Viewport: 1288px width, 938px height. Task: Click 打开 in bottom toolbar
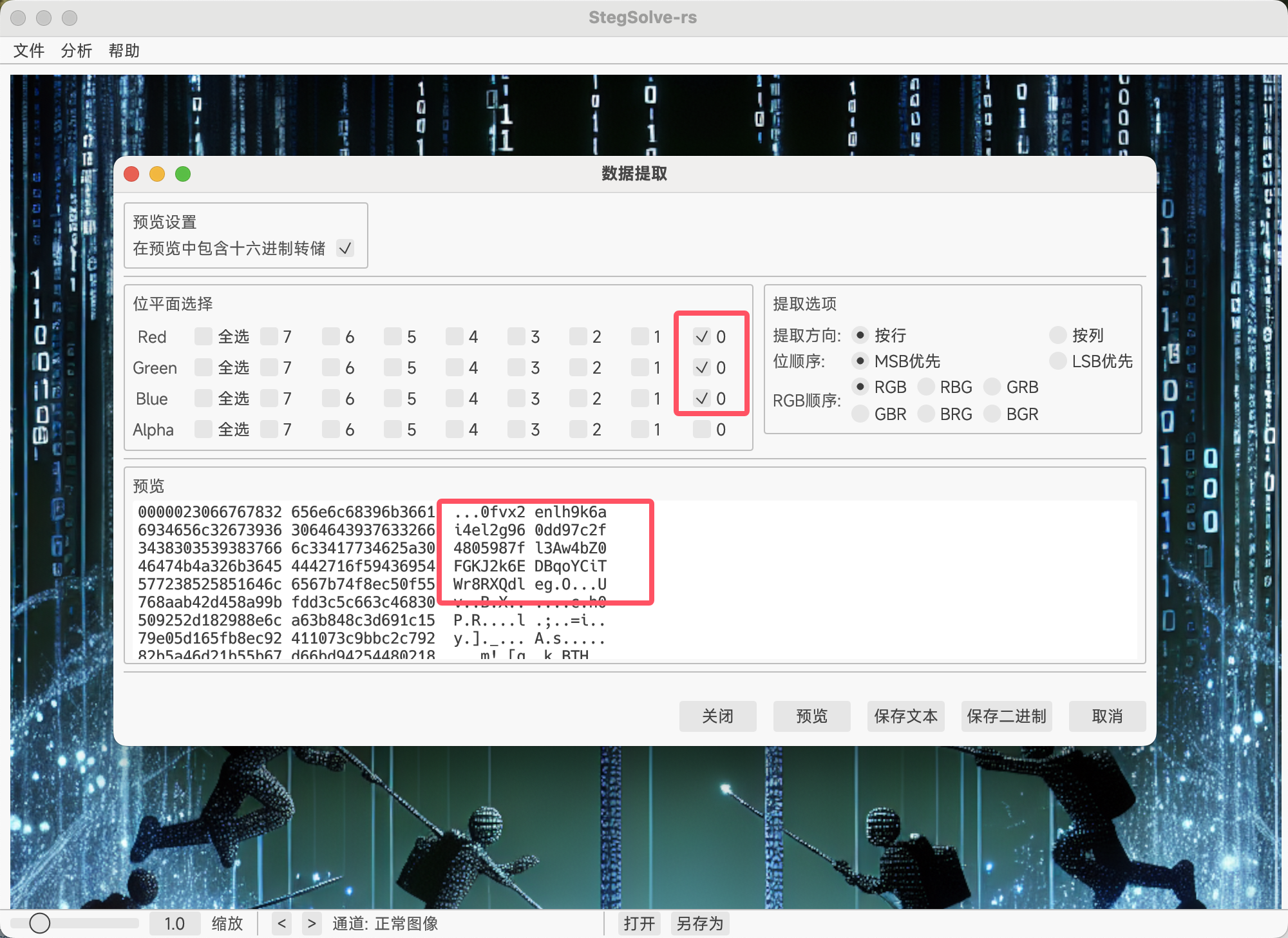(x=639, y=923)
